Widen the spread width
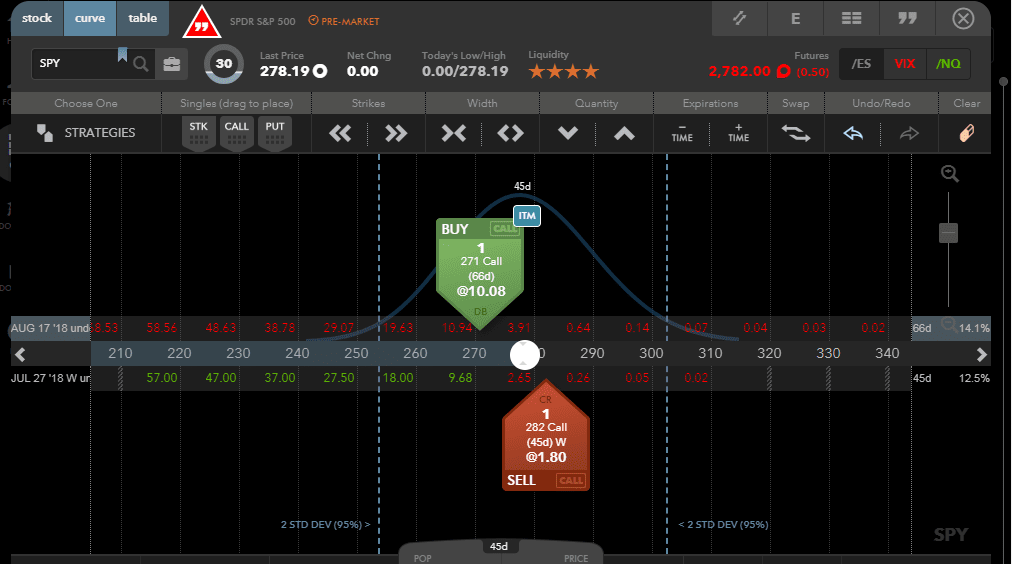1012x564 pixels. pos(510,133)
